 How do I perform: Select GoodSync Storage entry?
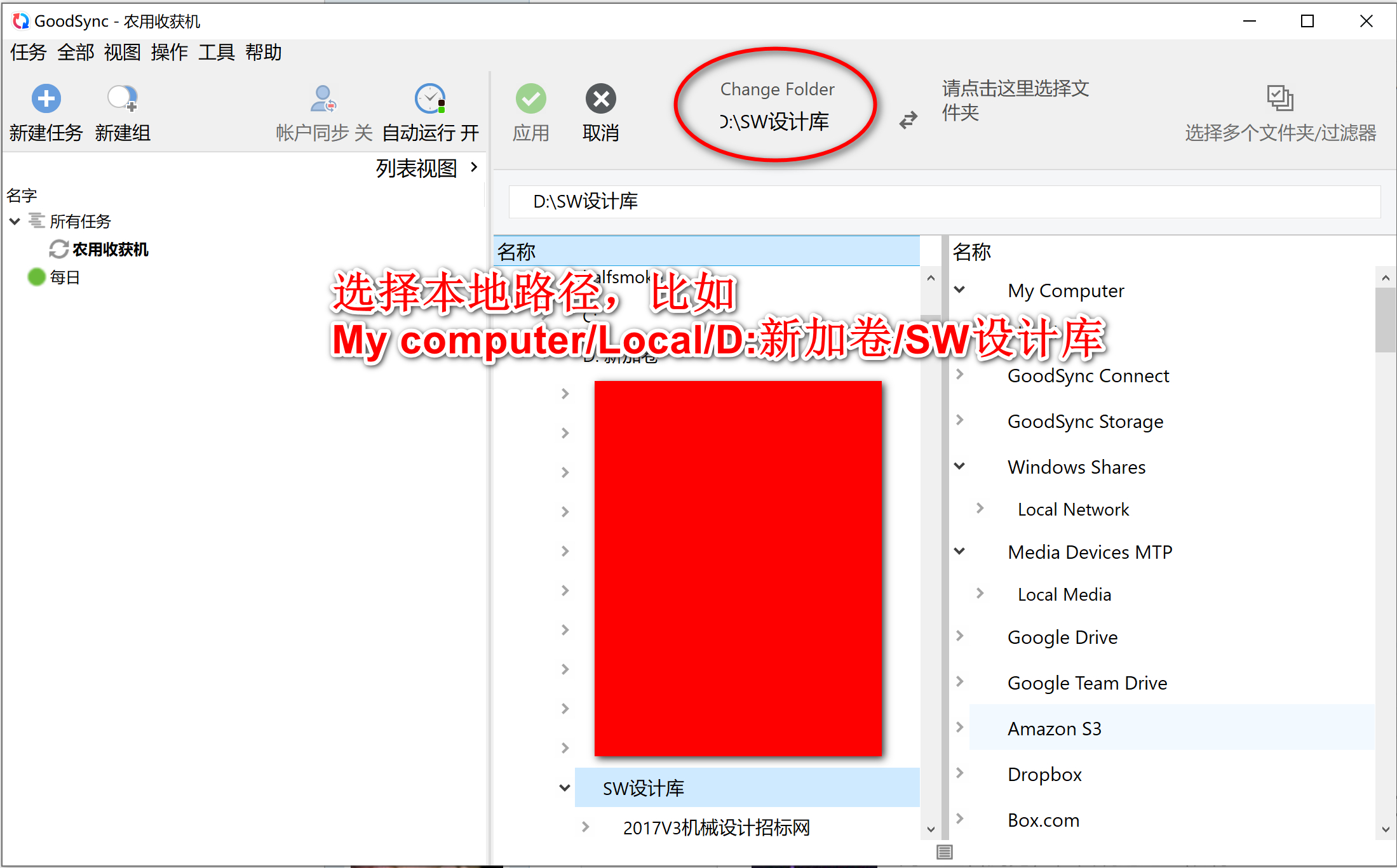(1085, 422)
